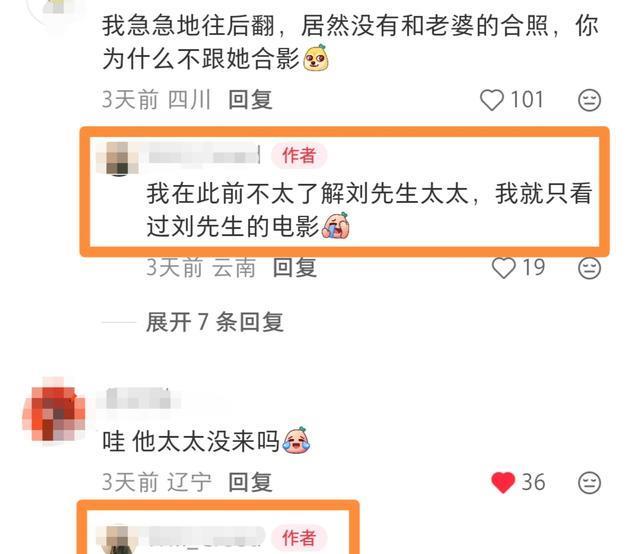Reply (回复) to the author's Yunnan comment
The height and width of the screenshot is (554, 640).
pyautogui.click(x=295, y=268)
